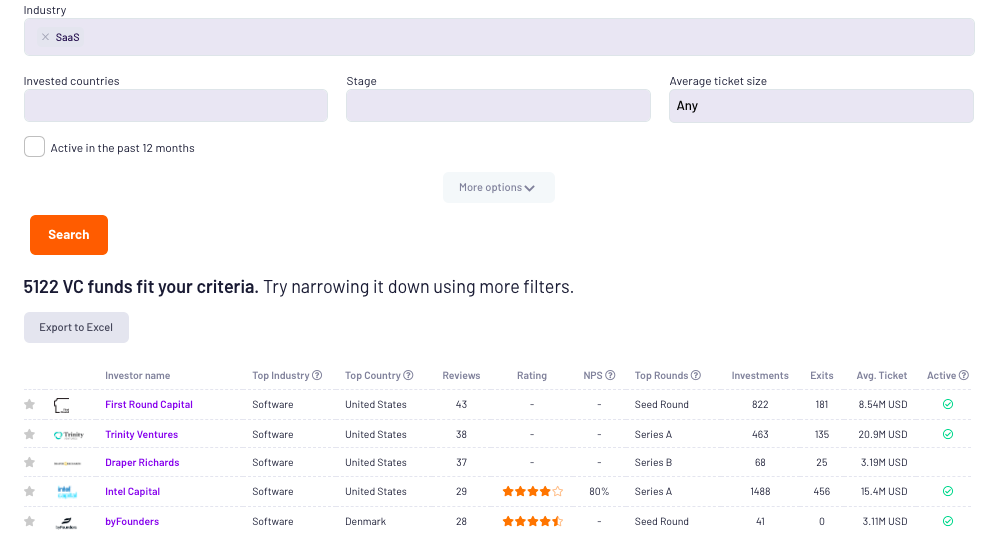1000x535 pixels.
Task: Favorite Intel Capital with star
Action: (x=29, y=490)
